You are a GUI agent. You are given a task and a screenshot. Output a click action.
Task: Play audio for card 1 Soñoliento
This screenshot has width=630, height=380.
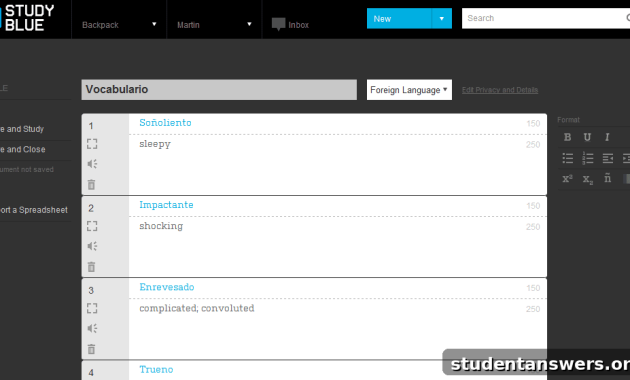[92, 164]
